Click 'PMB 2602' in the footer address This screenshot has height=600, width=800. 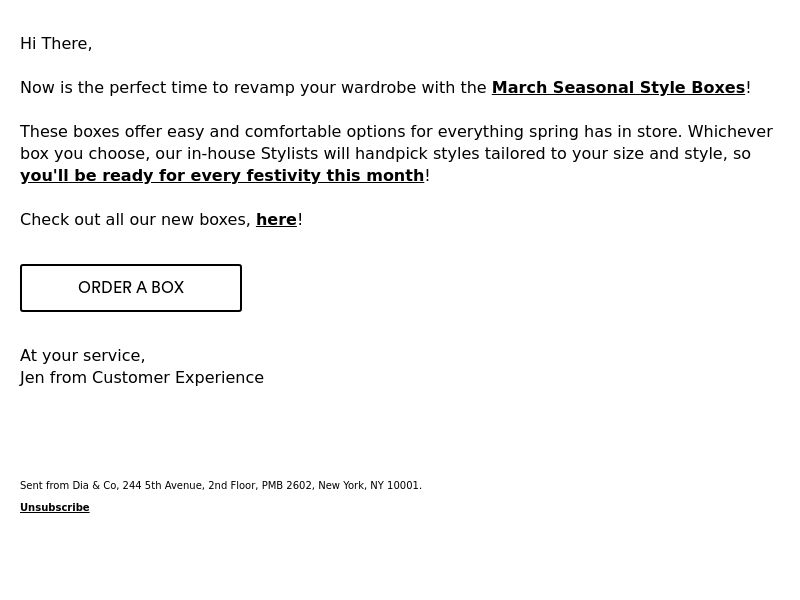point(287,485)
